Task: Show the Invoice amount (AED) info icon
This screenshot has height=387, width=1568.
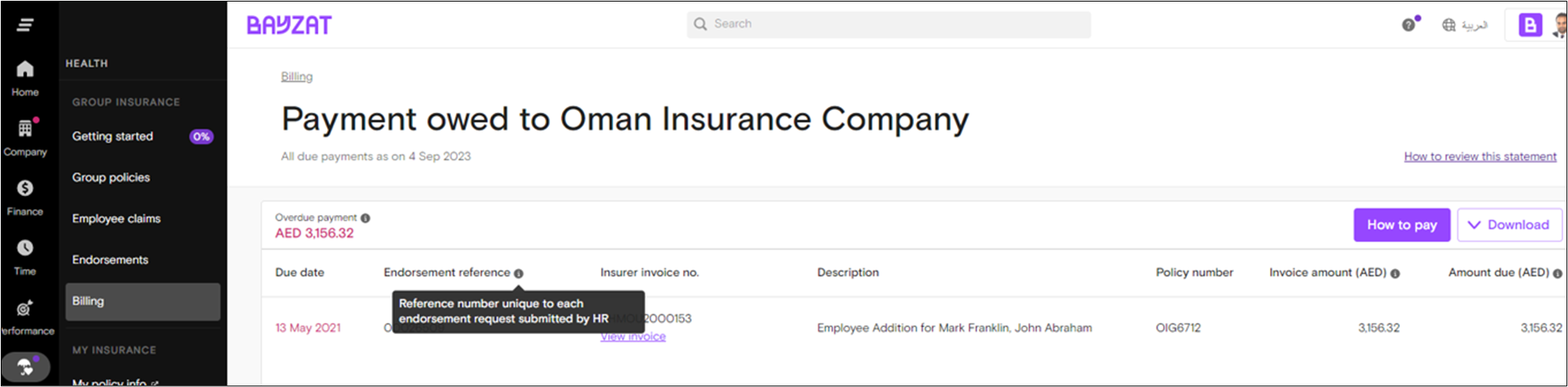Action: (x=1395, y=274)
